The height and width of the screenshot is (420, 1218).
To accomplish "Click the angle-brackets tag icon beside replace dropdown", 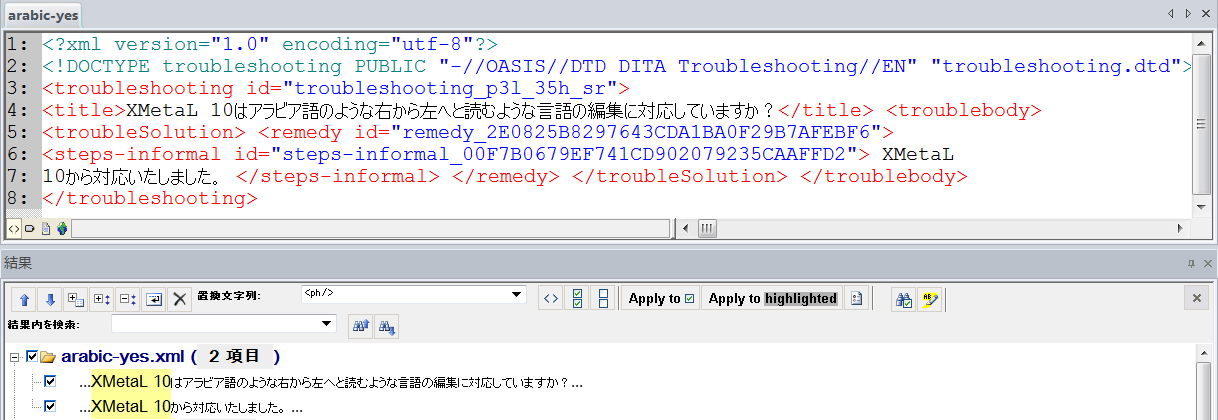I will (x=549, y=299).
